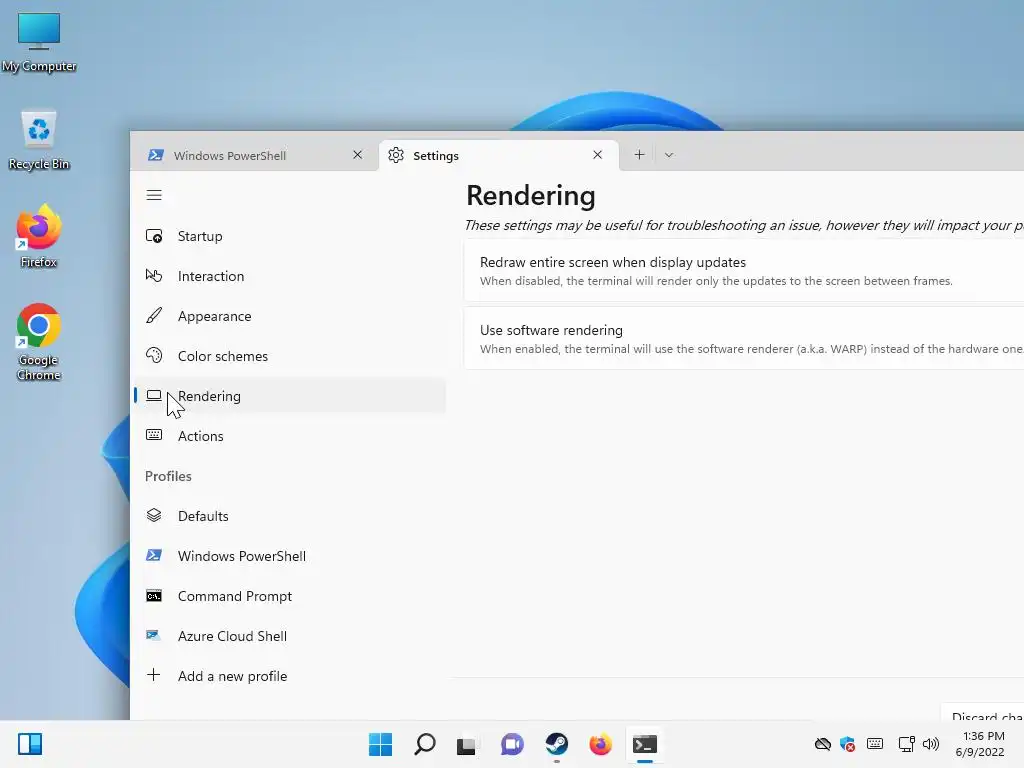Select the Firefox desktop shortcut
This screenshot has width=1024, height=768.
(39, 236)
